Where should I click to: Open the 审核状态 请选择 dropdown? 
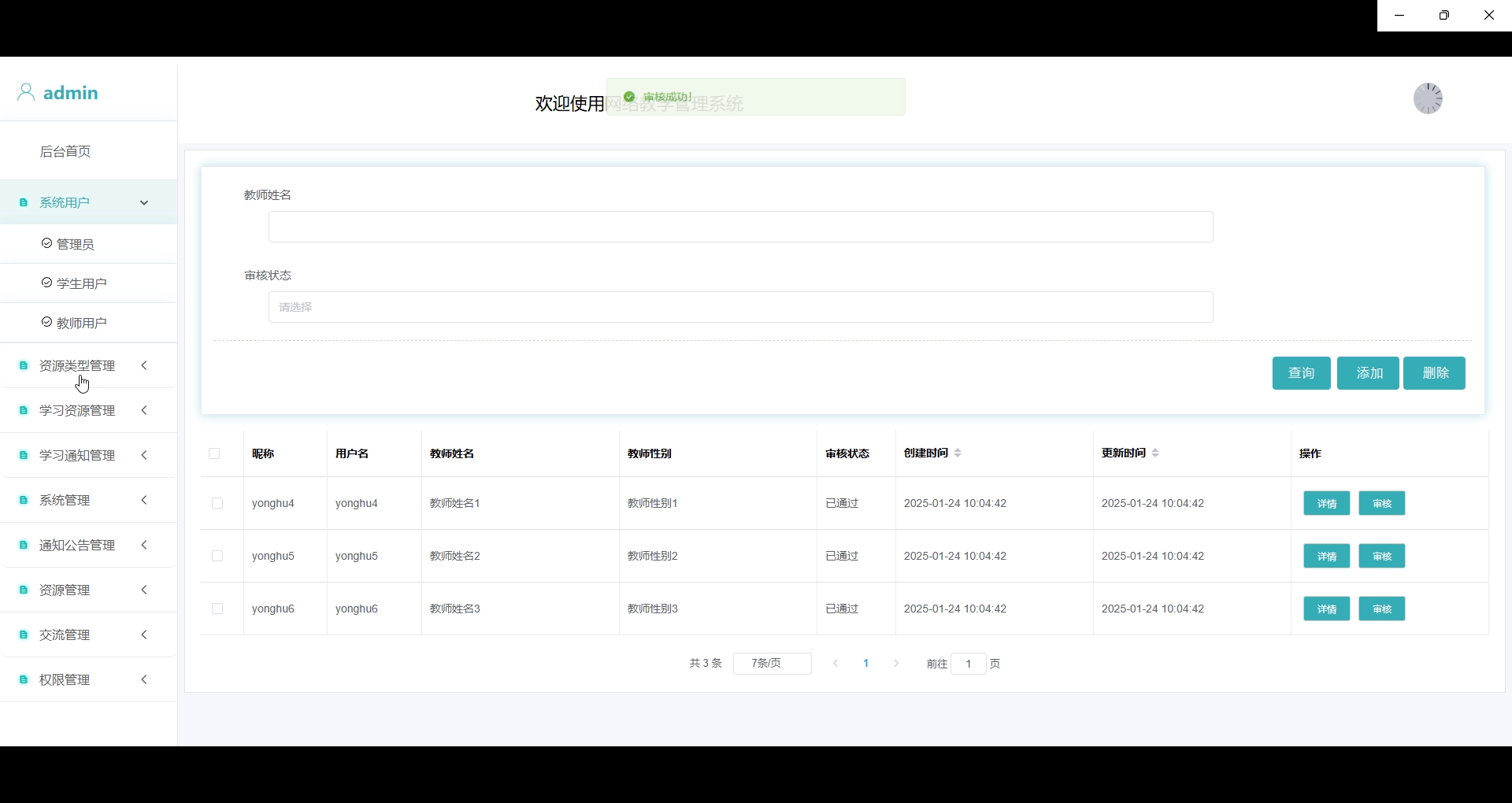(740, 307)
